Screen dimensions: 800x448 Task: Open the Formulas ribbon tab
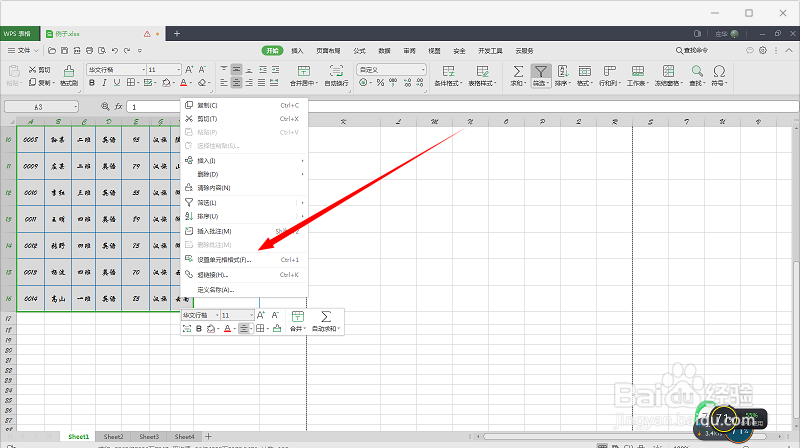pyautogui.click(x=360, y=51)
